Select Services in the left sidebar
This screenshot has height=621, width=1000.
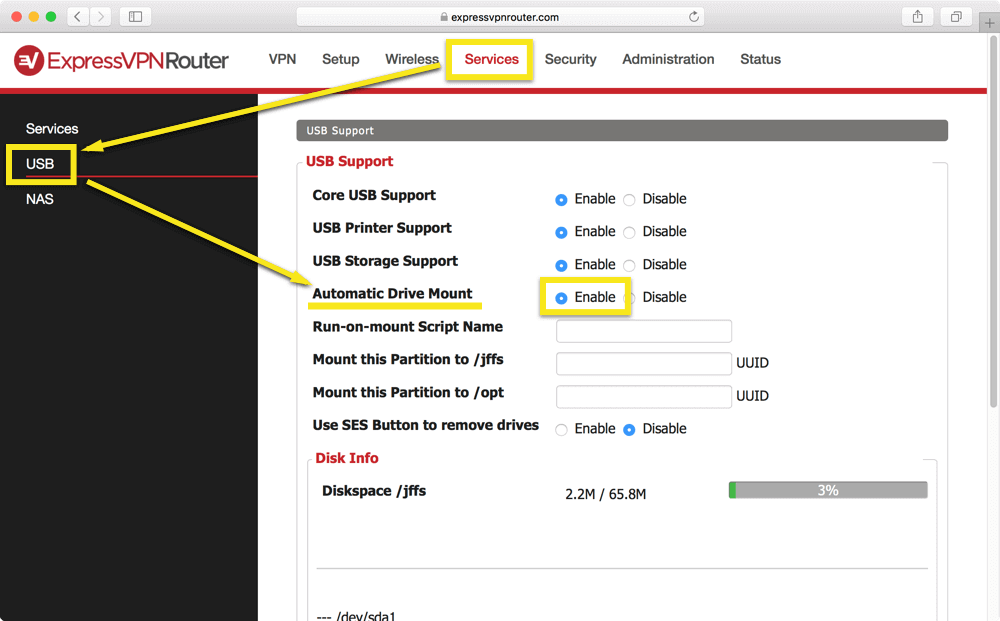pos(52,129)
